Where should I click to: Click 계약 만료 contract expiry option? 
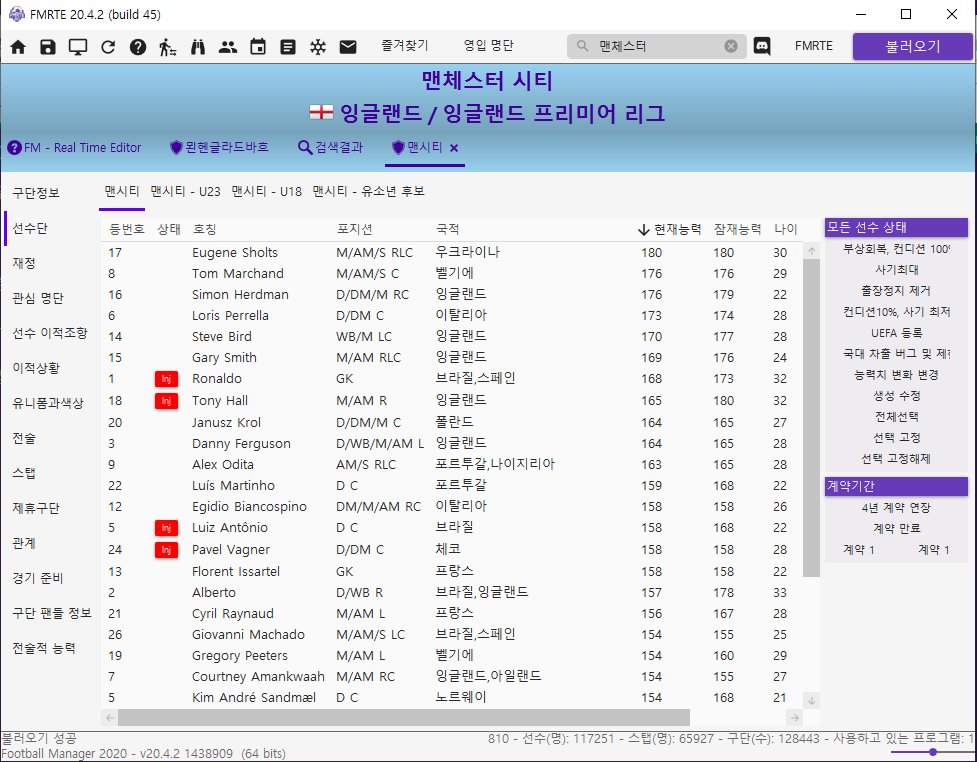(896, 529)
